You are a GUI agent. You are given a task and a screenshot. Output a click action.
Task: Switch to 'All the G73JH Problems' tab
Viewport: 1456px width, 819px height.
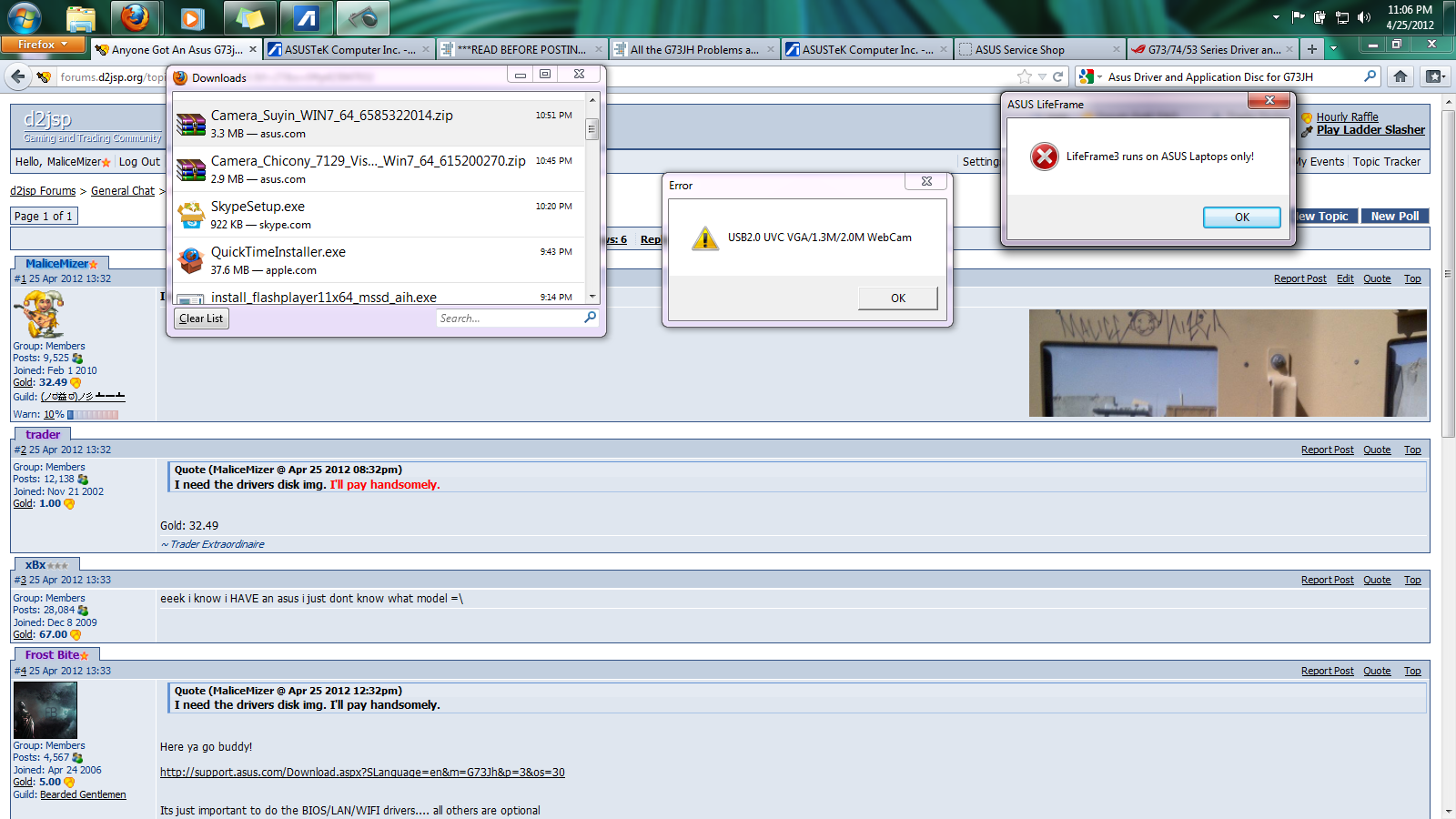pos(694,50)
